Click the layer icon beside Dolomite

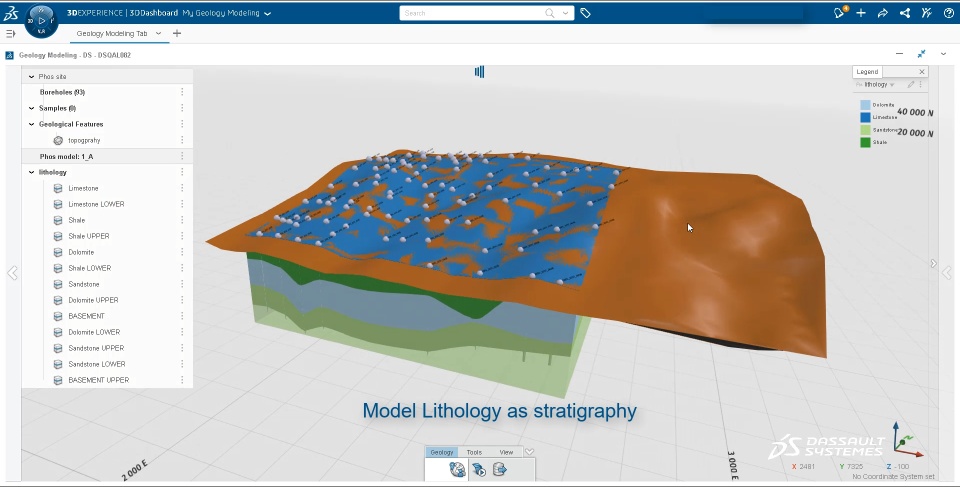coord(58,252)
